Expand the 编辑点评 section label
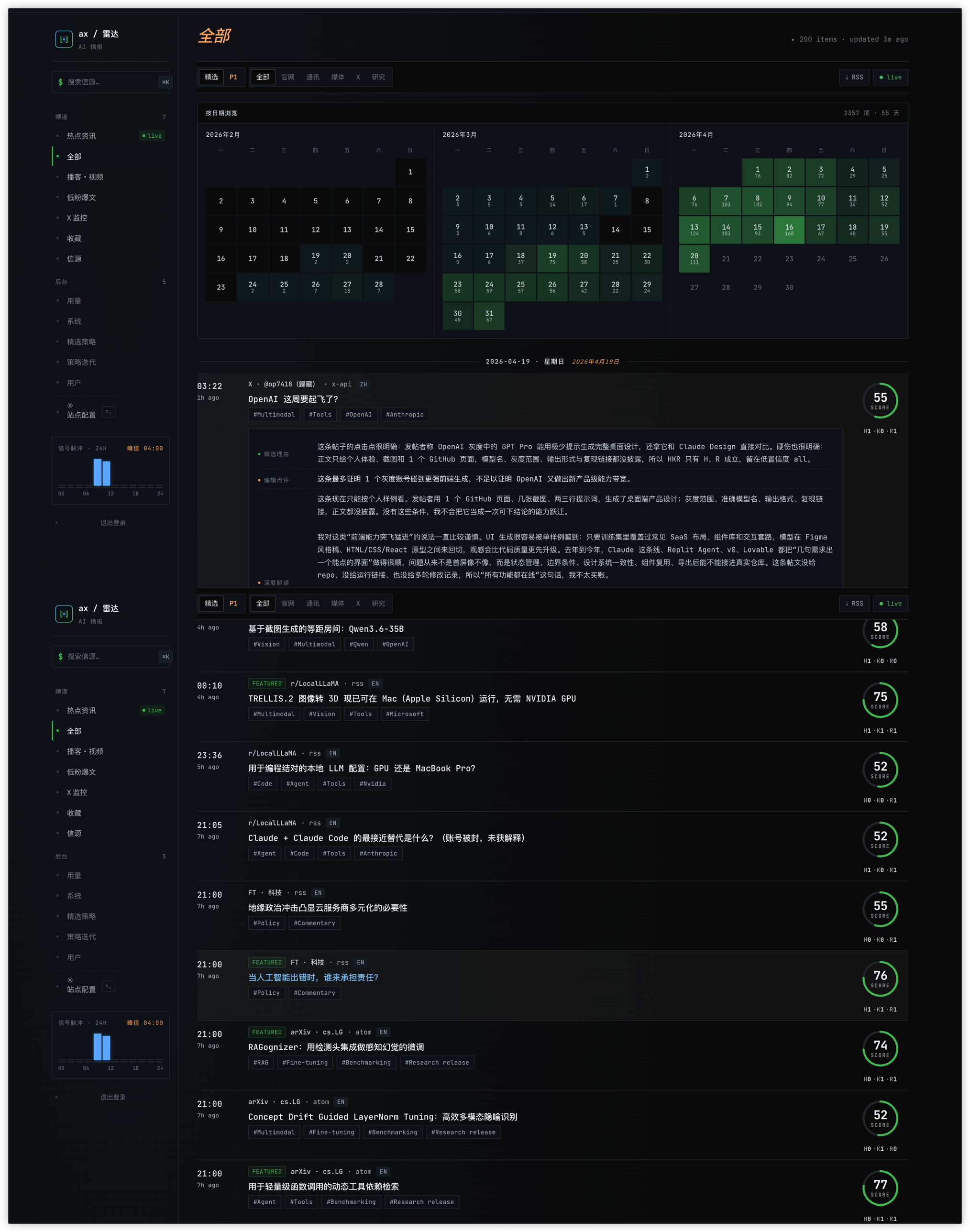The image size is (970, 1232). click(x=276, y=480)
